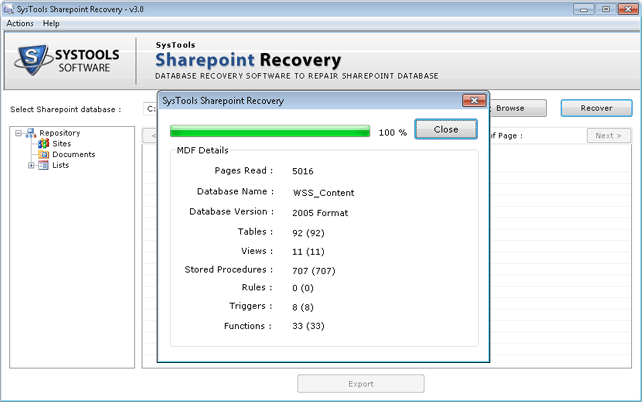Expand the Lists tree node
642x402 pixels.
[x=31, y=165]
